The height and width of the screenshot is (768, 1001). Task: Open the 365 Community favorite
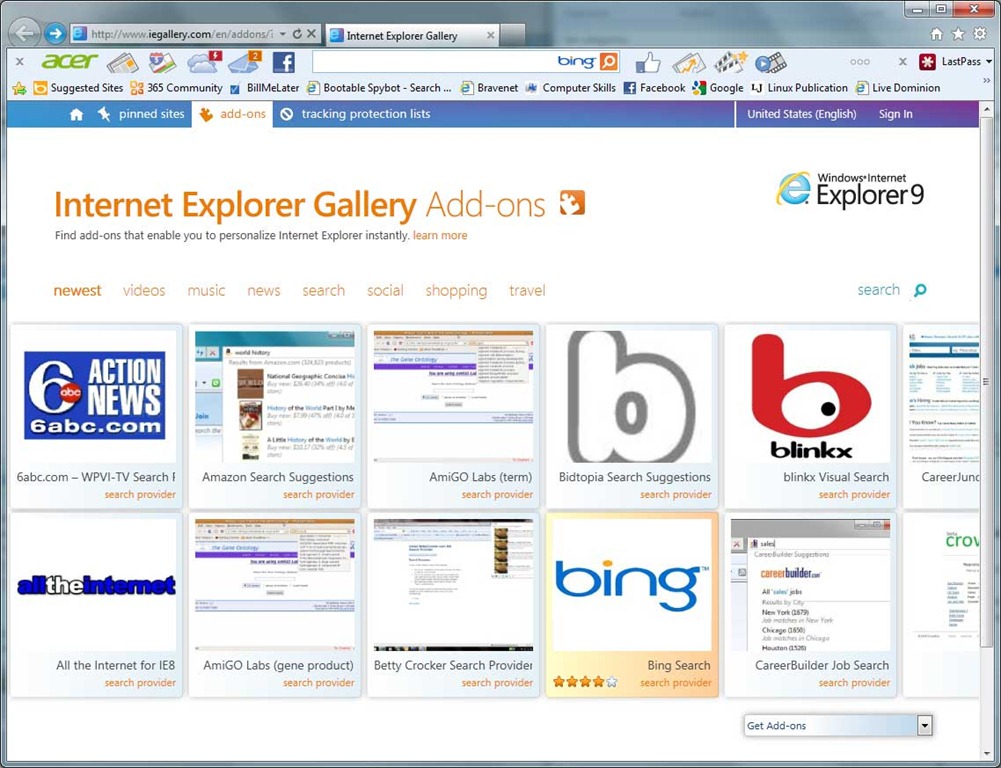[x=177, y=88]
